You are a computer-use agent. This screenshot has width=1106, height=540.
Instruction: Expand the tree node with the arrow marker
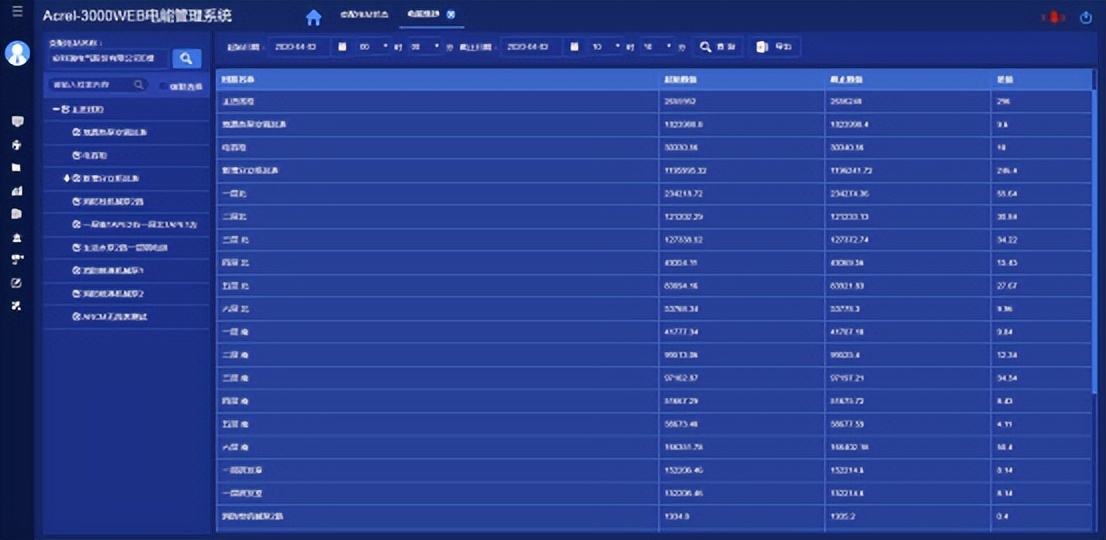pyautogui.click(x=67, y=178)
